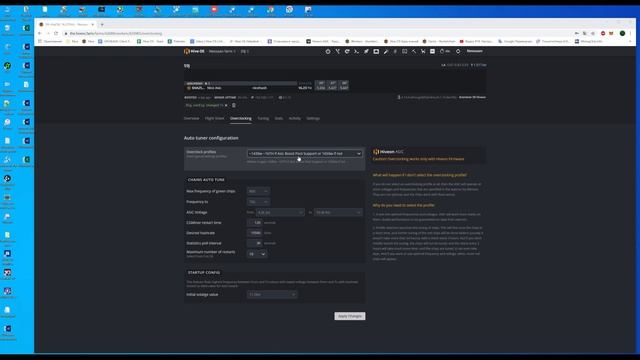Reload the page with browser refresh icon
The image size is (640, 360).
(56, 33)
